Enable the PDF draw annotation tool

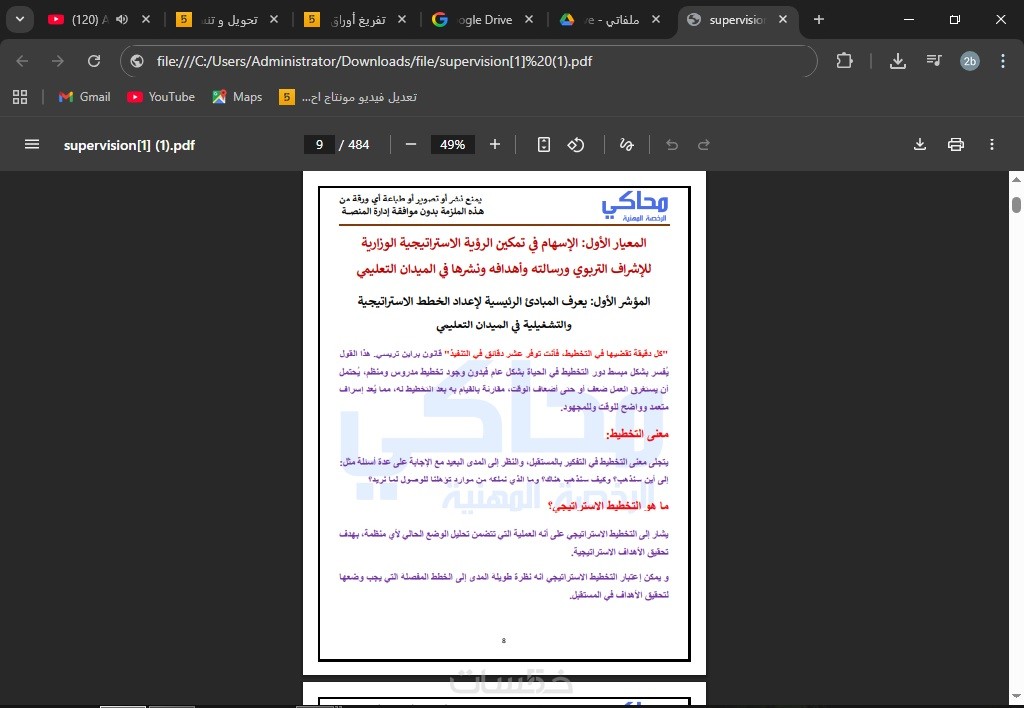pos(626,144)
